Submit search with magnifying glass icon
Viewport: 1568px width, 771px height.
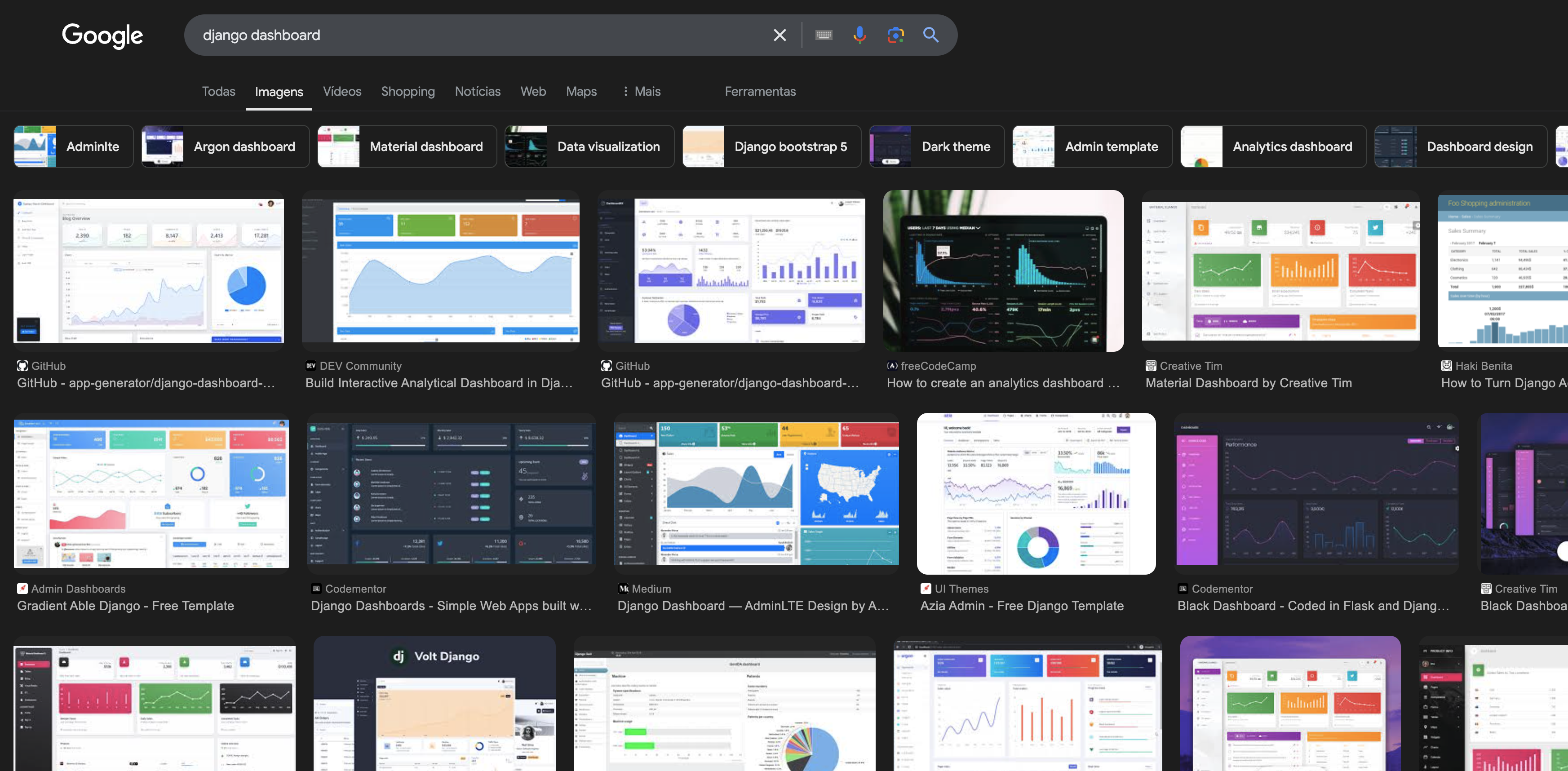(x=931, y=35)
